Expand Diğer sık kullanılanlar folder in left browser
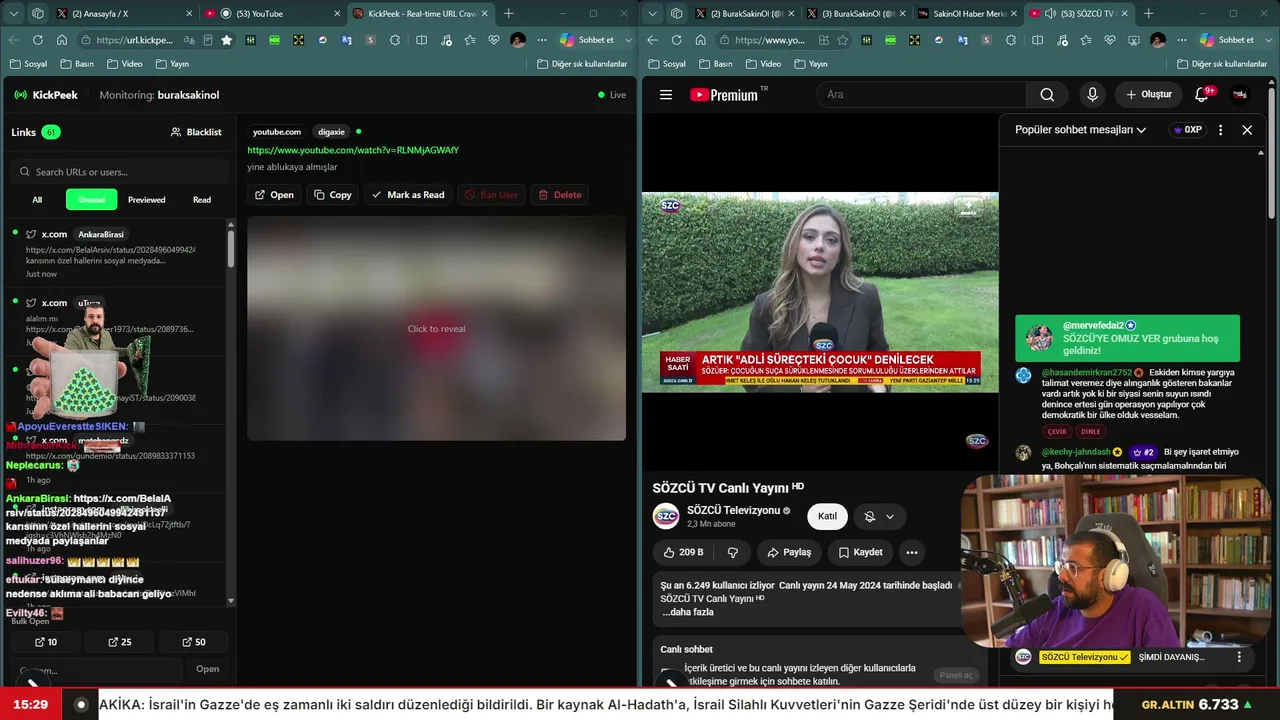Viewport: 1280px width, 720px height. click(x=582, y=64)
